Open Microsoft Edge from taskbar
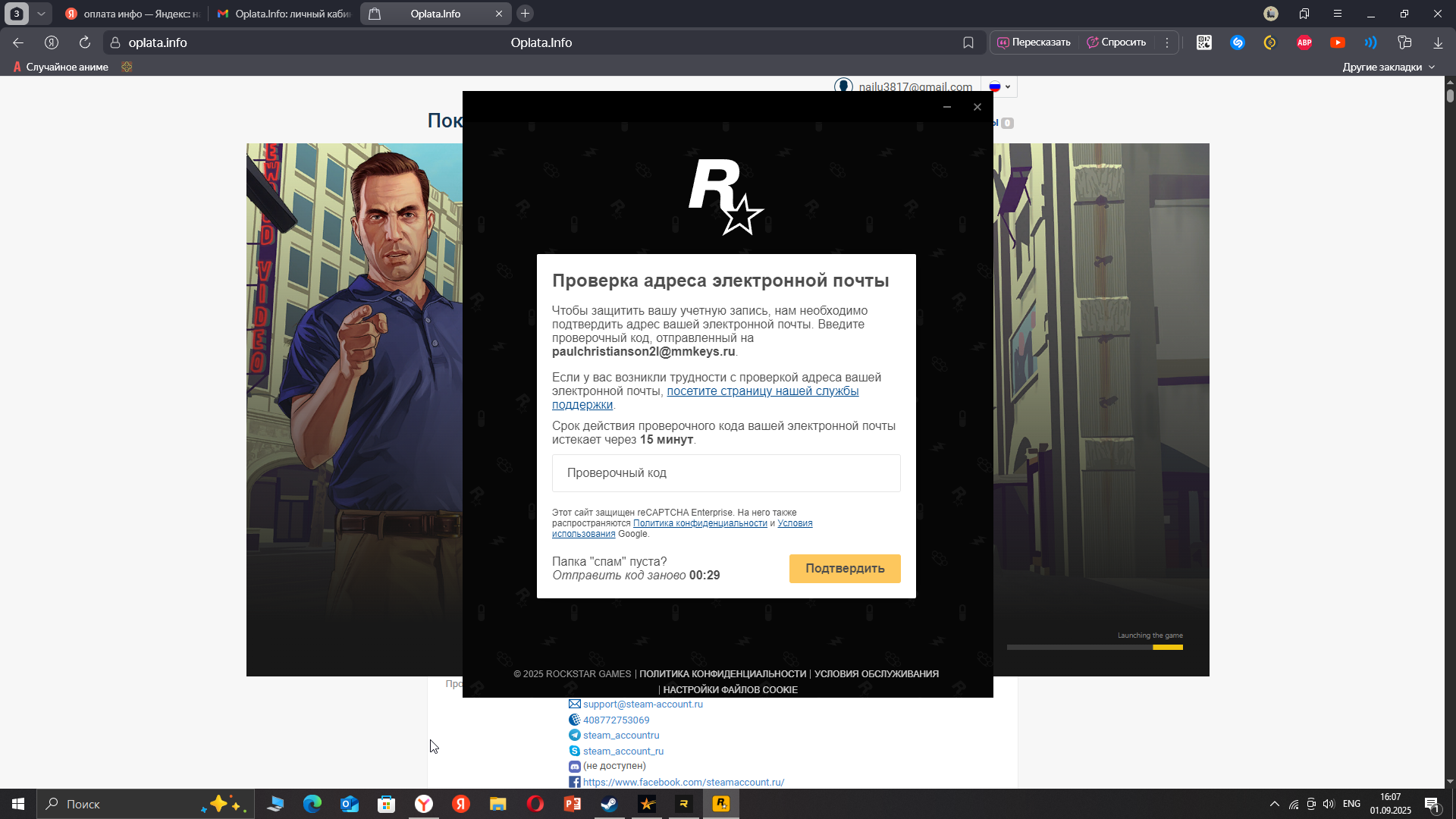 pyautogui.click(x=312, y=804)
